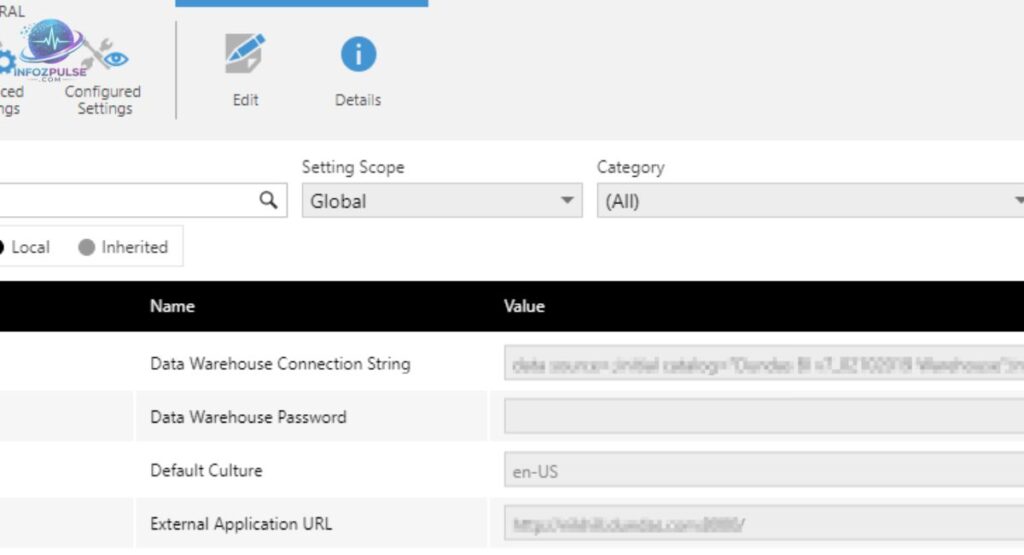
Task: Click the Setting Scope label
Action: (x=353, y=167)
